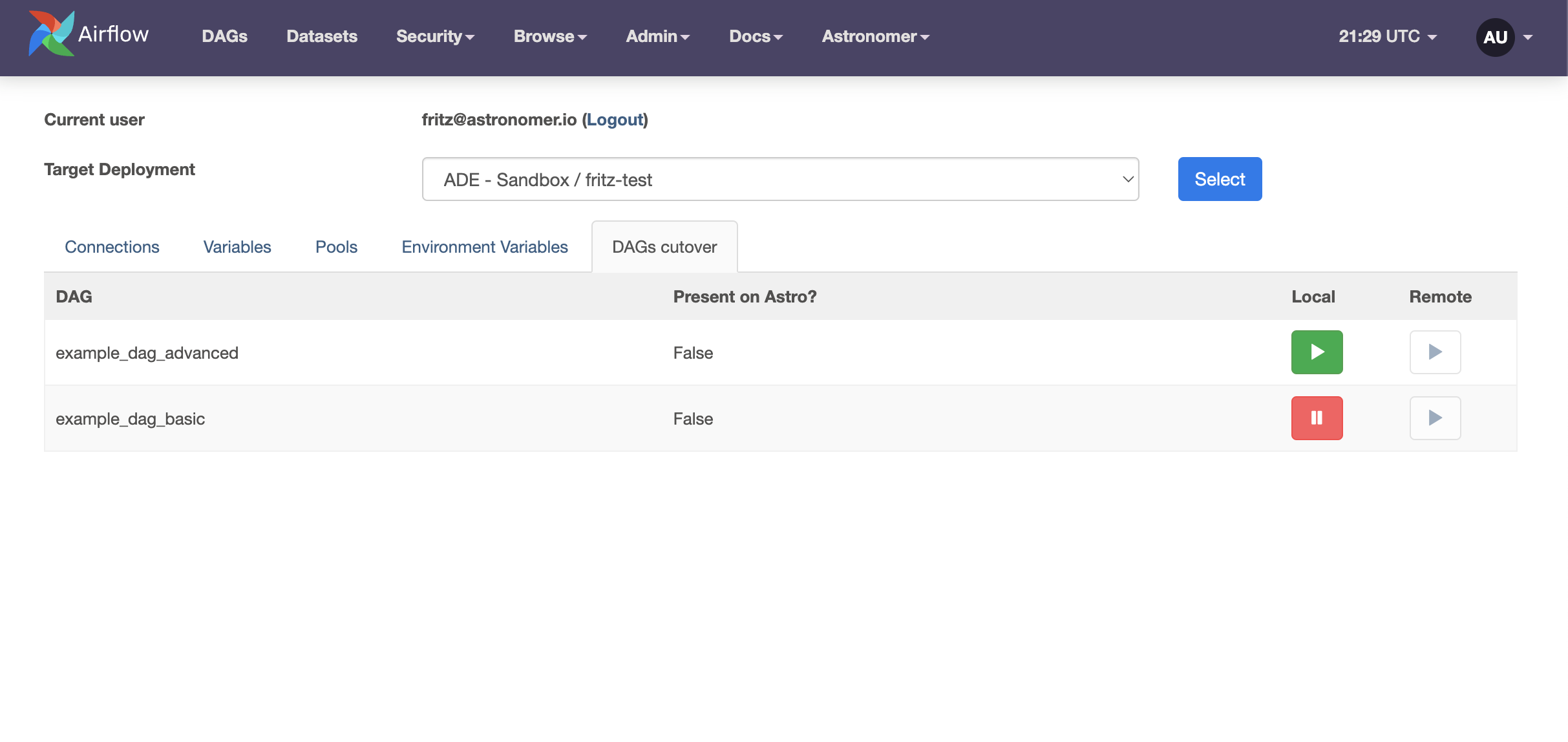Switch to the Environment Variables tab
This screenshot has height=742, width=1568.
(484, 247)
